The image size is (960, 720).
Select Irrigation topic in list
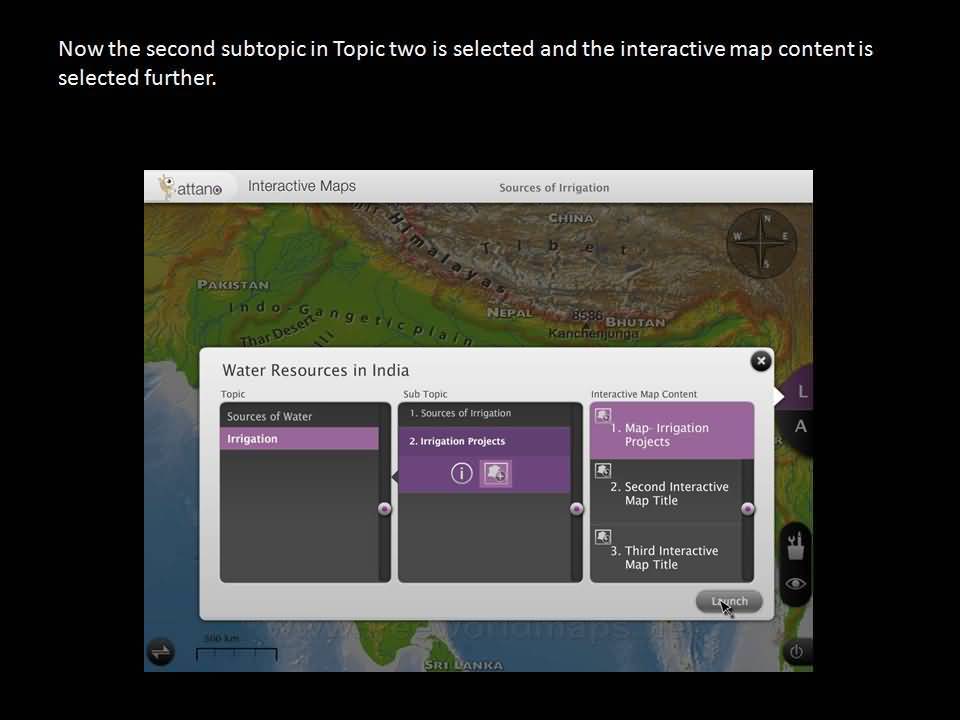pos(299,439)
